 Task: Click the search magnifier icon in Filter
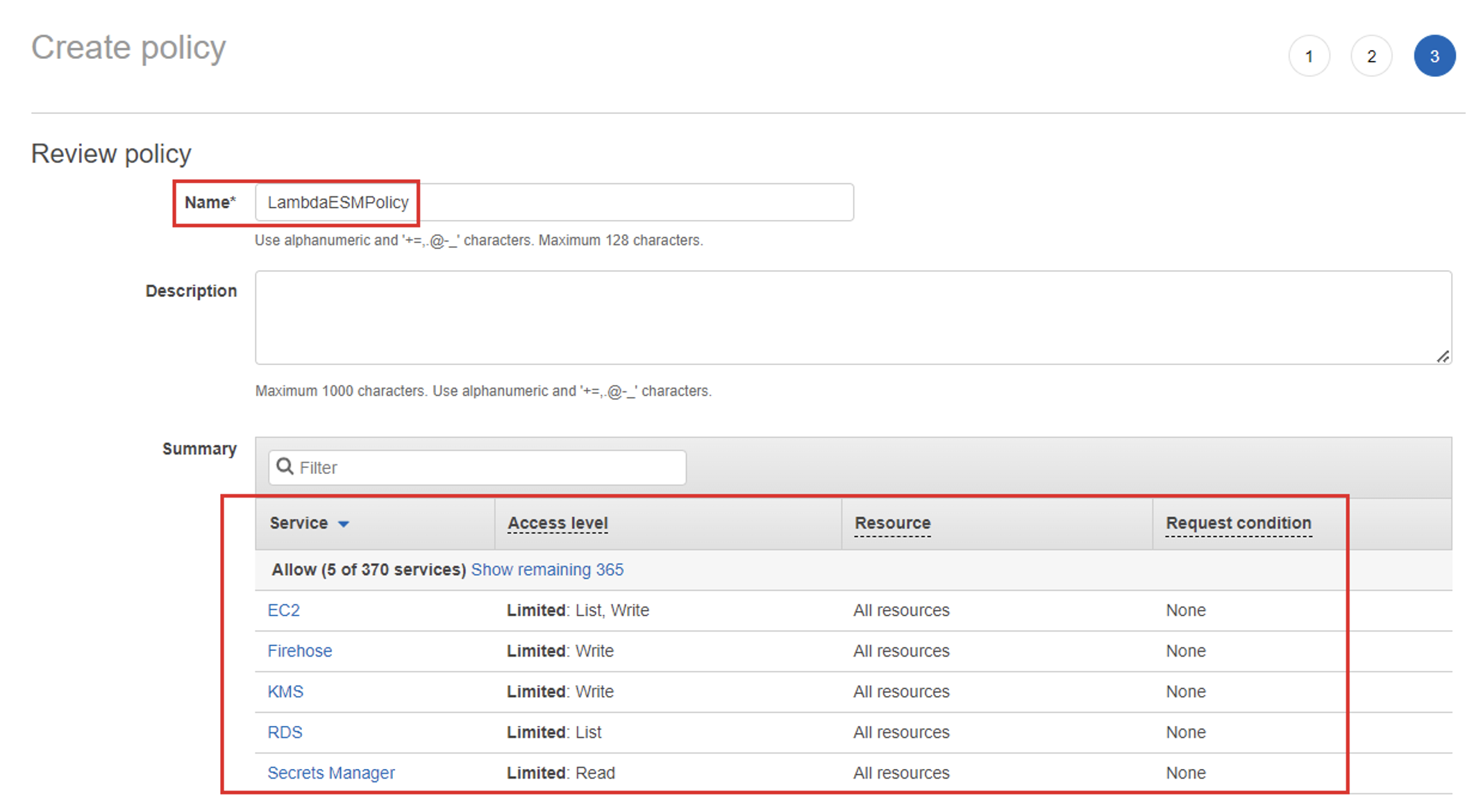(285, 467)
